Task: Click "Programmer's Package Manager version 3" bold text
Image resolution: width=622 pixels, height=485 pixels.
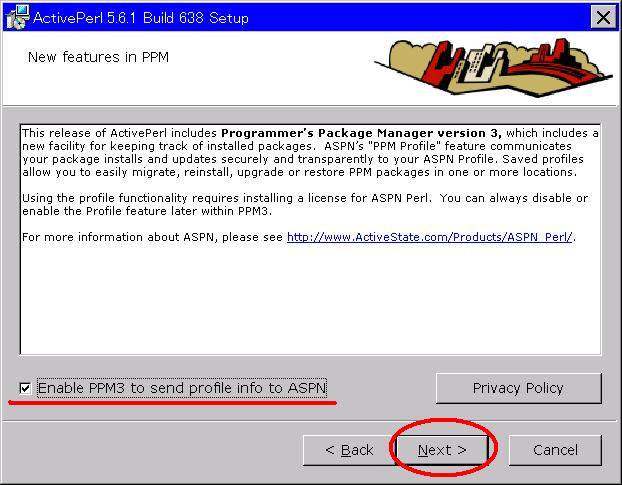Action: (x=361, y=133)
